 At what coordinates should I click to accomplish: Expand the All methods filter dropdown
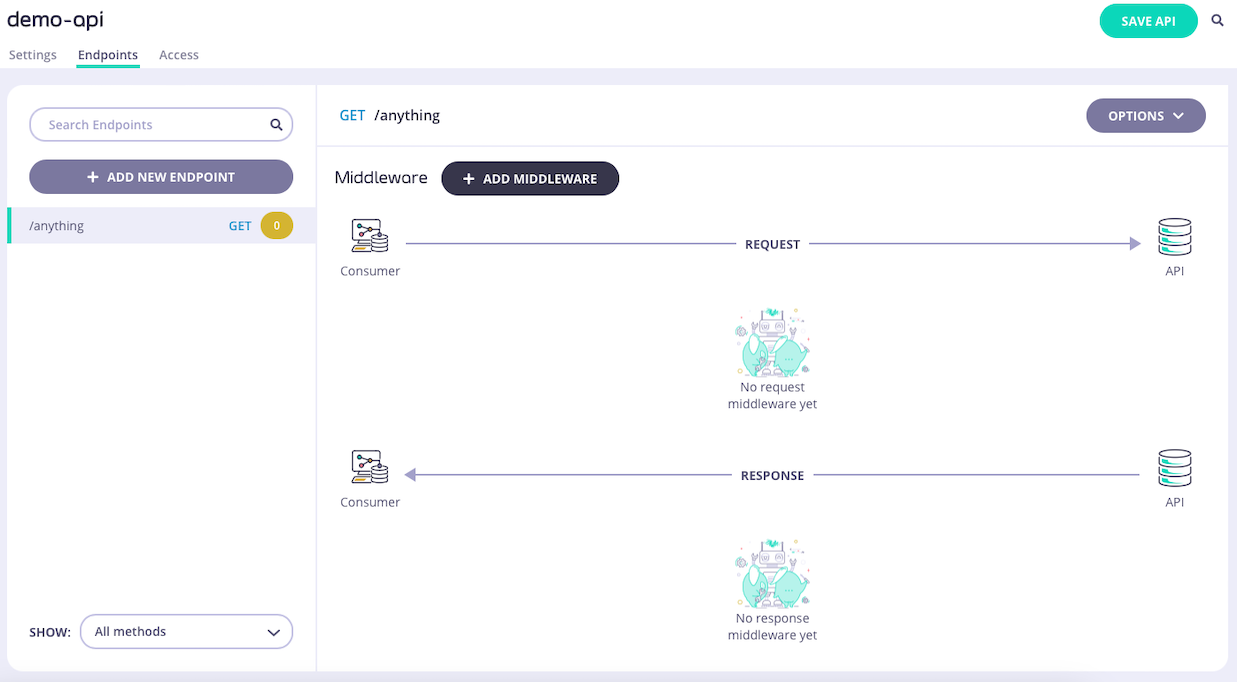point(186,632)
